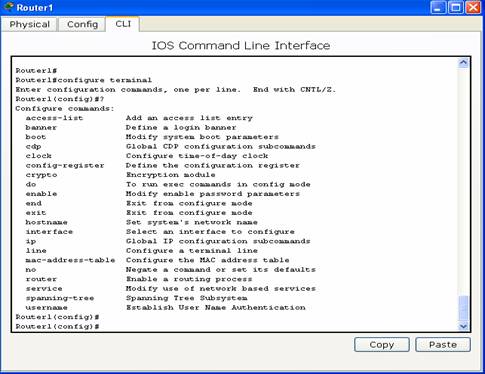This screenshot has width=485, height=374.
Task: Click the scrollbar down arrow
Action: click(x=463, y=326)
